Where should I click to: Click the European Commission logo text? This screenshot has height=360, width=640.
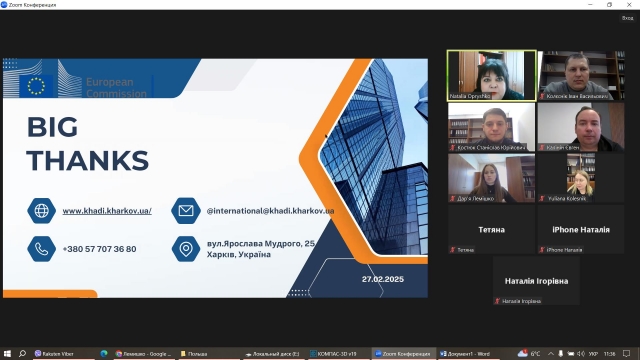click(x=116, y=87)
